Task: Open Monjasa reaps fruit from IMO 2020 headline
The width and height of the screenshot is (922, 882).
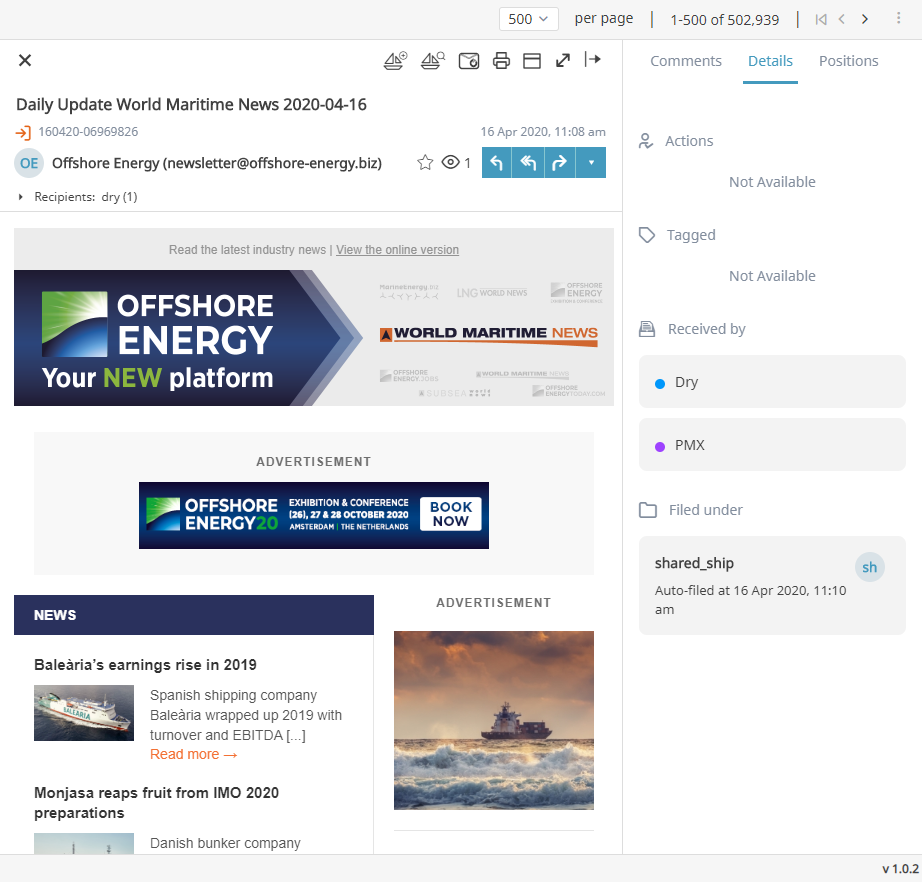Action: pos(156,803)
